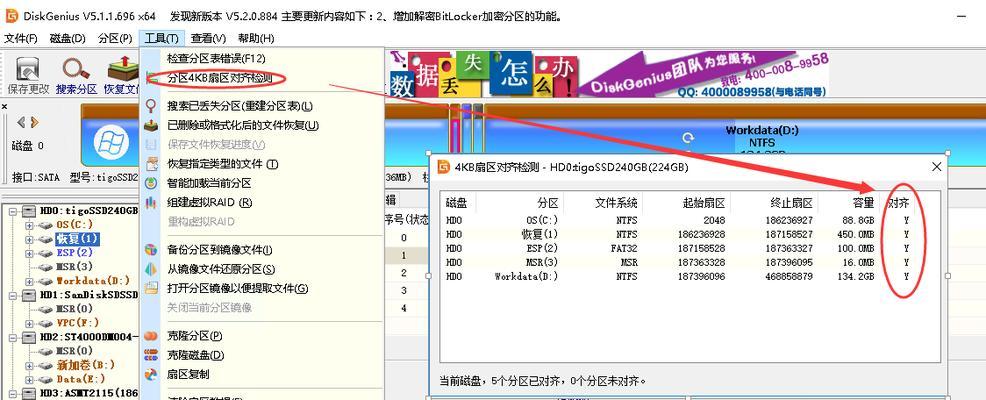Select VPC(F:) in the disk tree

tap(77, 323)
